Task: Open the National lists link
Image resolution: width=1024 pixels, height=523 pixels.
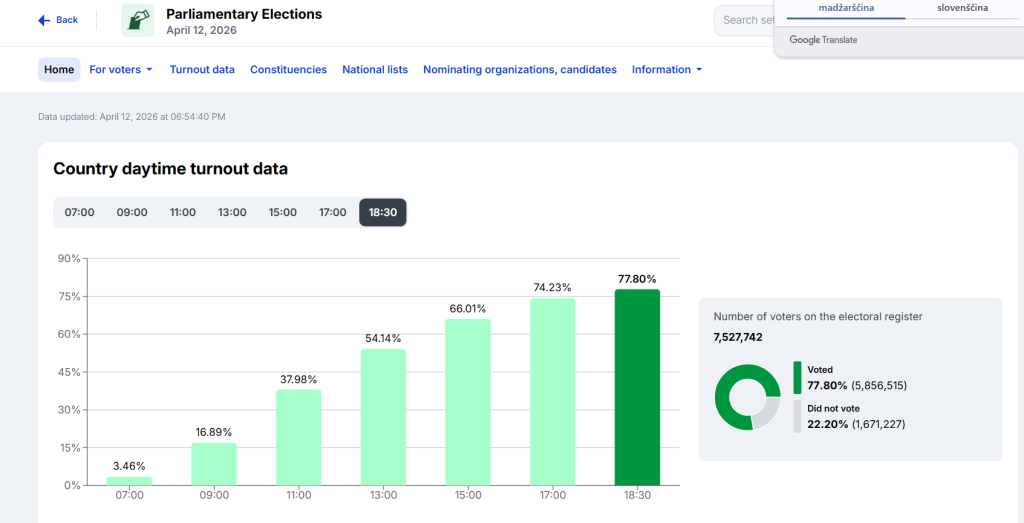Action: [x=375, y=70]
